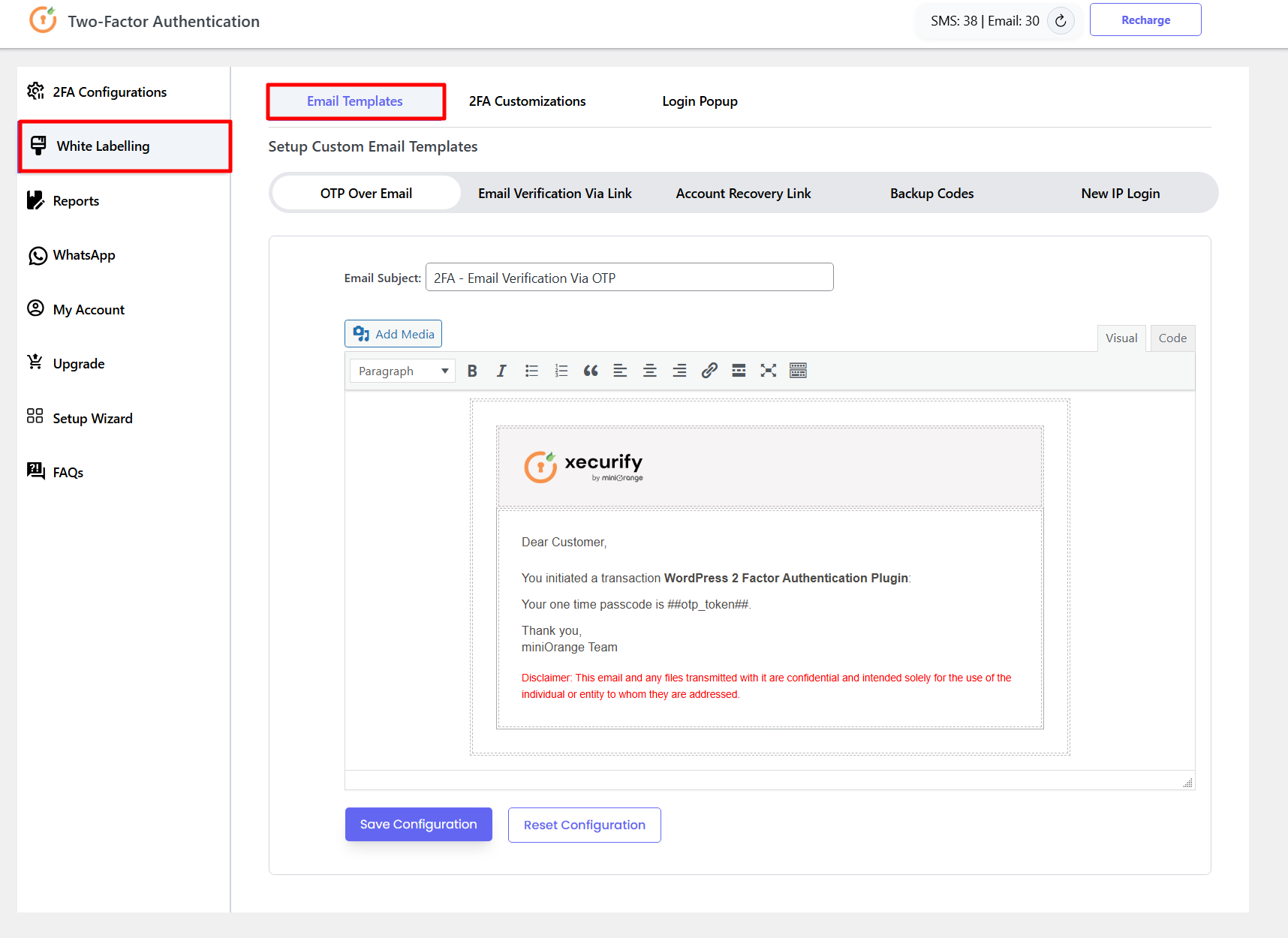Image resolution: width=1288 pixels, height=938 pixels.
Task: Click the White Labelling paint roller icon
Action: [38, 145]
